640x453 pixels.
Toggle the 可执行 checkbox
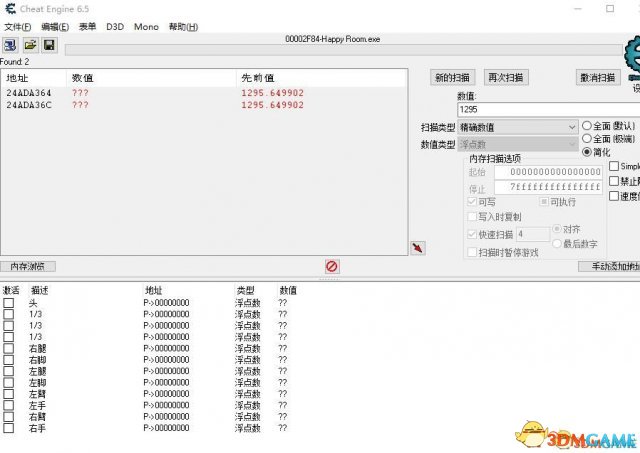click(x=544, y=202)
